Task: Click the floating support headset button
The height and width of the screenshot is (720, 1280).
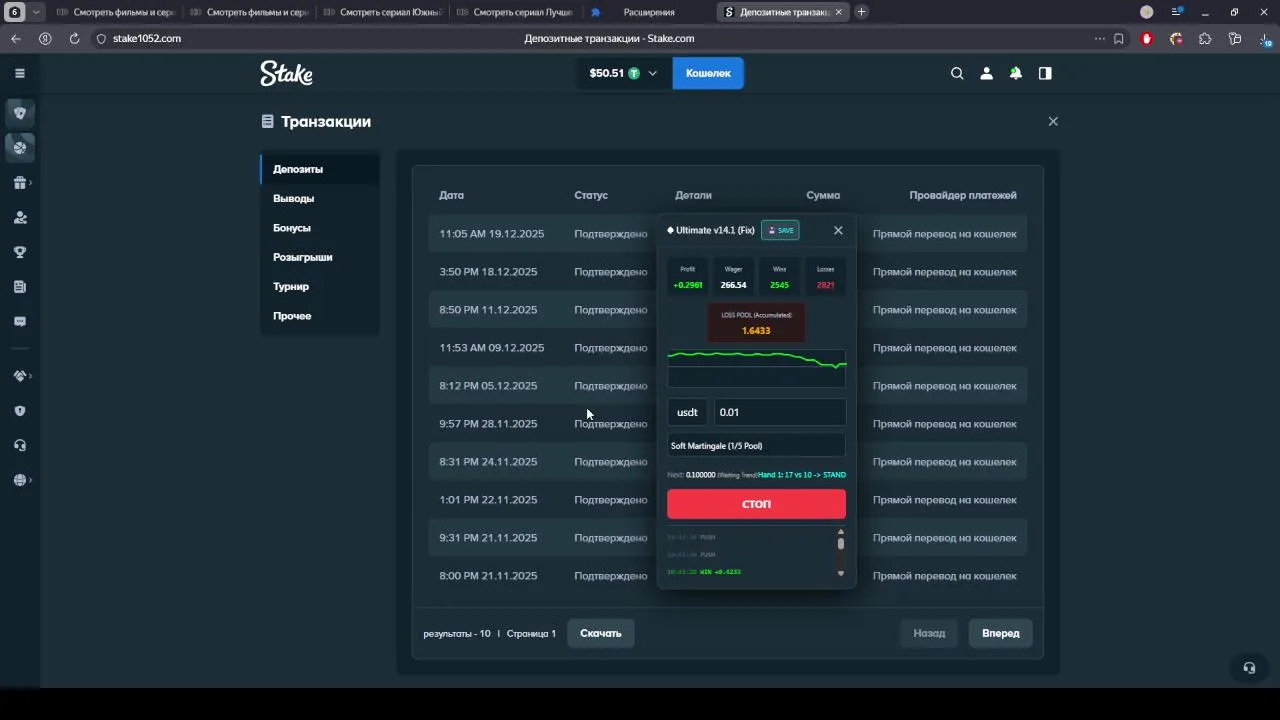Action: tap(1248, 667)
